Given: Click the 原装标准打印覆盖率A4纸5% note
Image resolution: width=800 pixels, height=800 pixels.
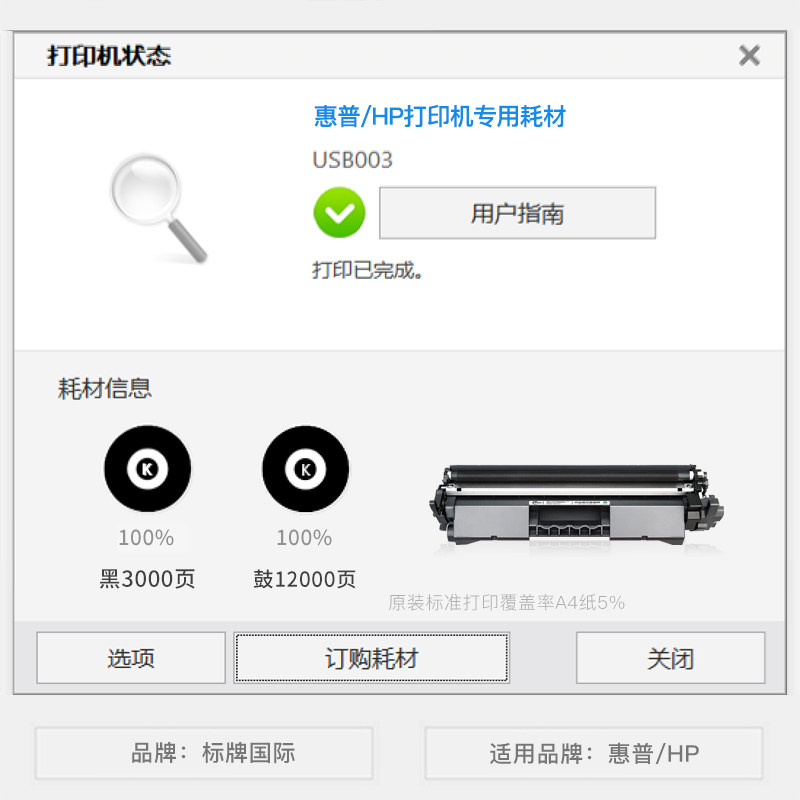Looking at the screenshot, I should click(506, 603).
